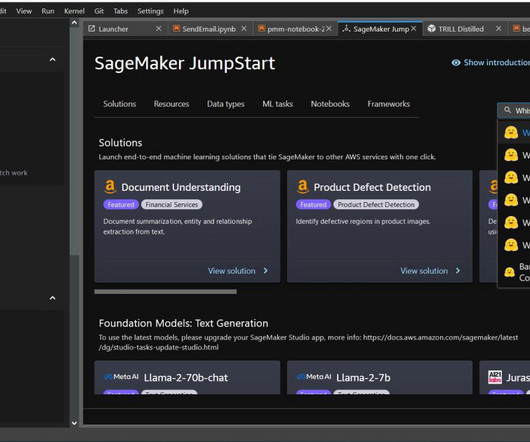Click Featured badge on Document Understanding card
This screenshot has height=442, width=530.
coord(121,204)
